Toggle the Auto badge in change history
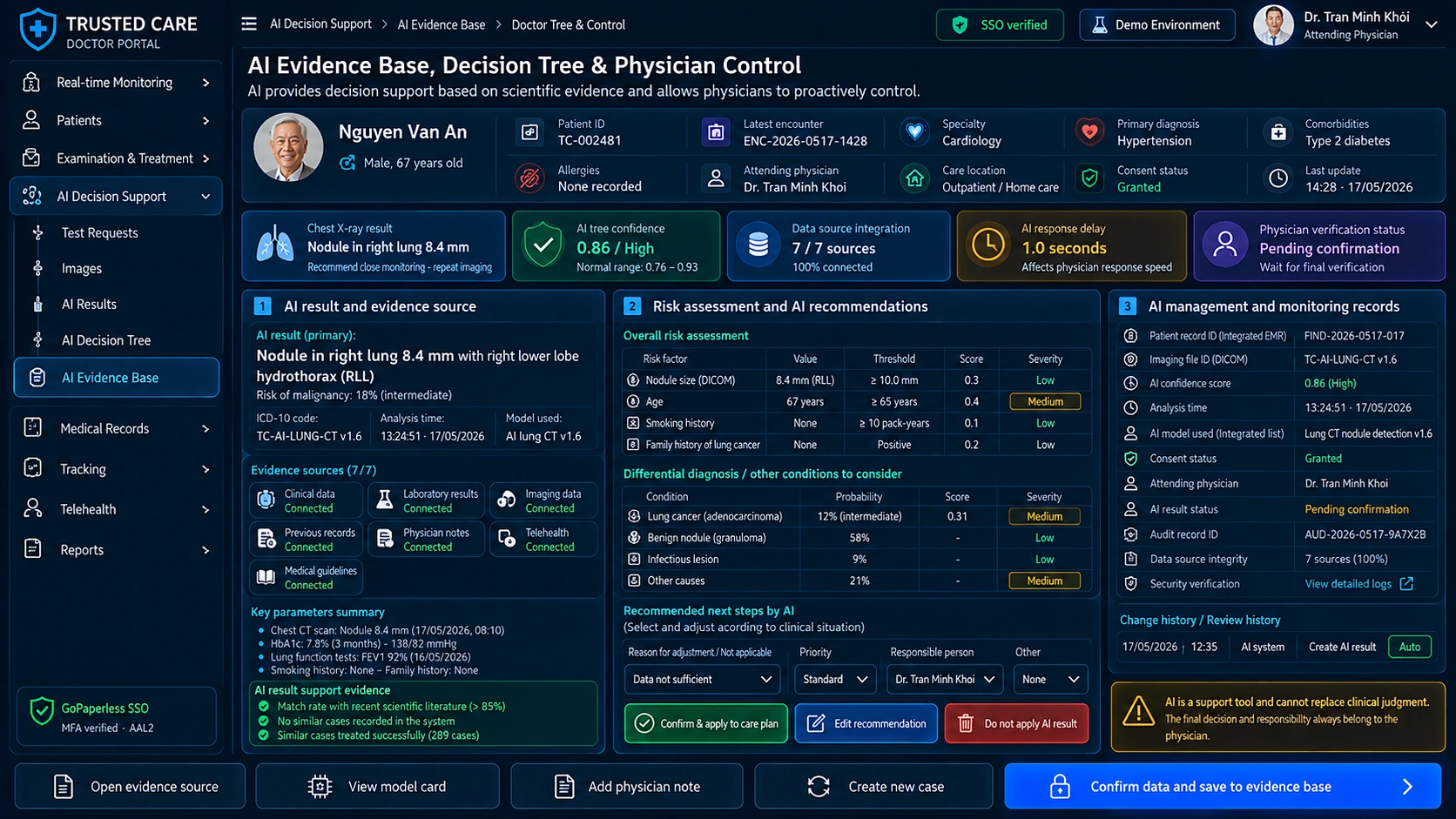 tap(1410, 647)
